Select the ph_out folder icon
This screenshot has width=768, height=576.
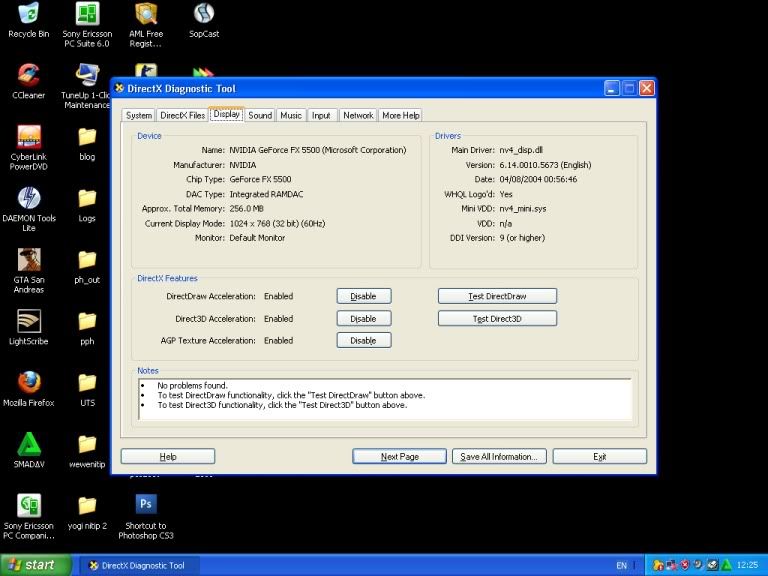click(x=87, y=267)
